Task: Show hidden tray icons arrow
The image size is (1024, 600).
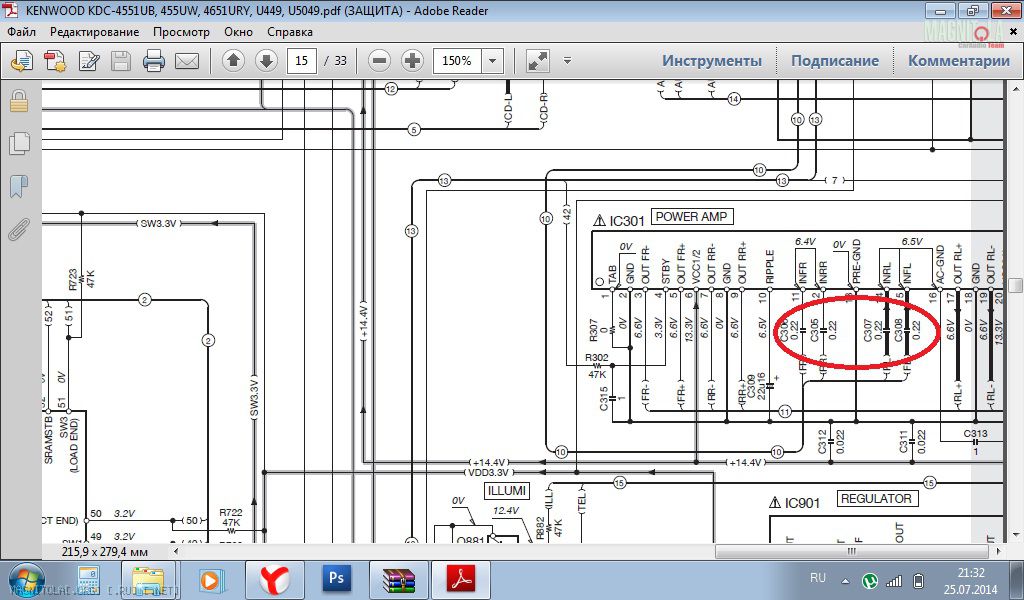Action: pos(846,580)
